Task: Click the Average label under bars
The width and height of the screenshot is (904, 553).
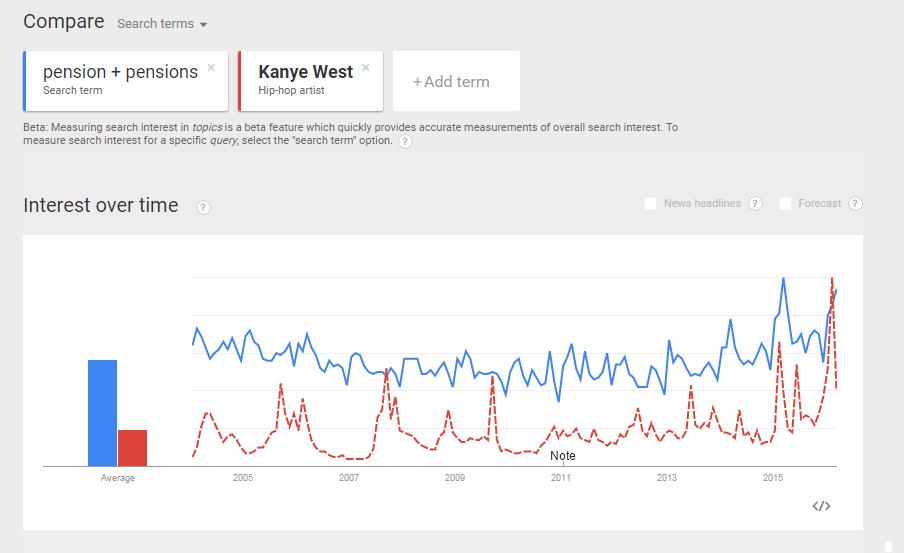Action: (x=118, y=477)
